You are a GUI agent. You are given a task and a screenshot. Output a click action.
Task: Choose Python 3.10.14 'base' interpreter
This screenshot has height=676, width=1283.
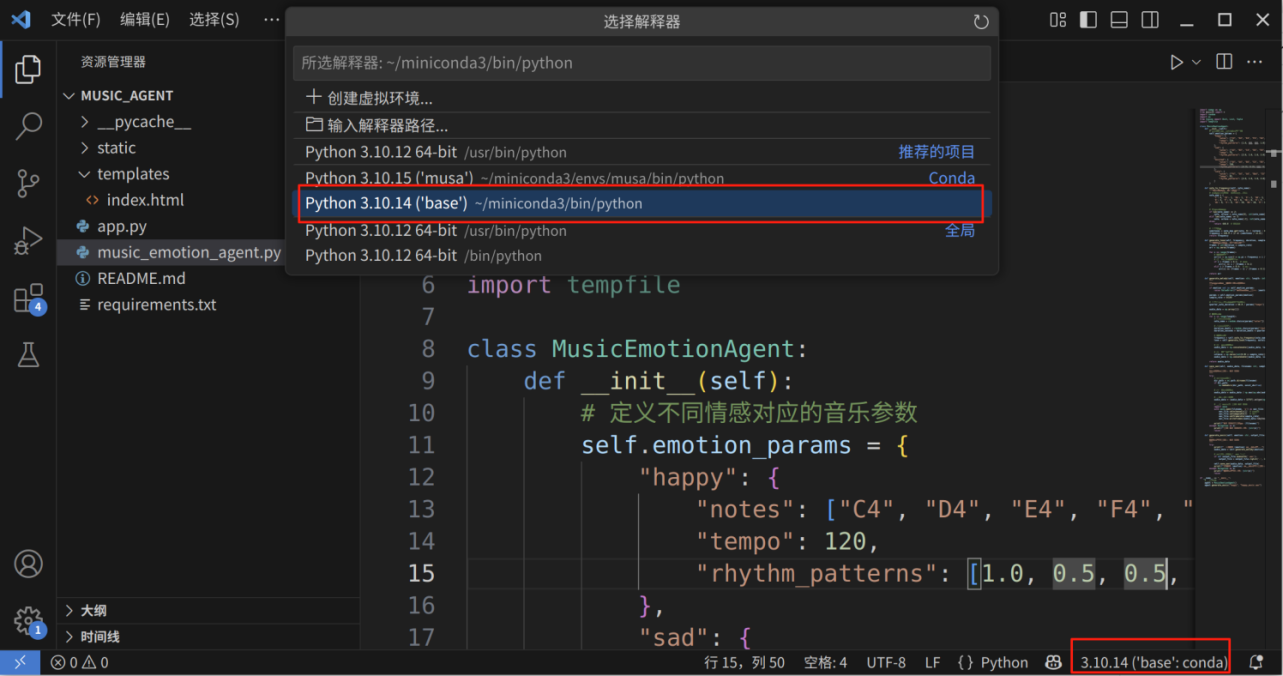(x=641, y=203)
